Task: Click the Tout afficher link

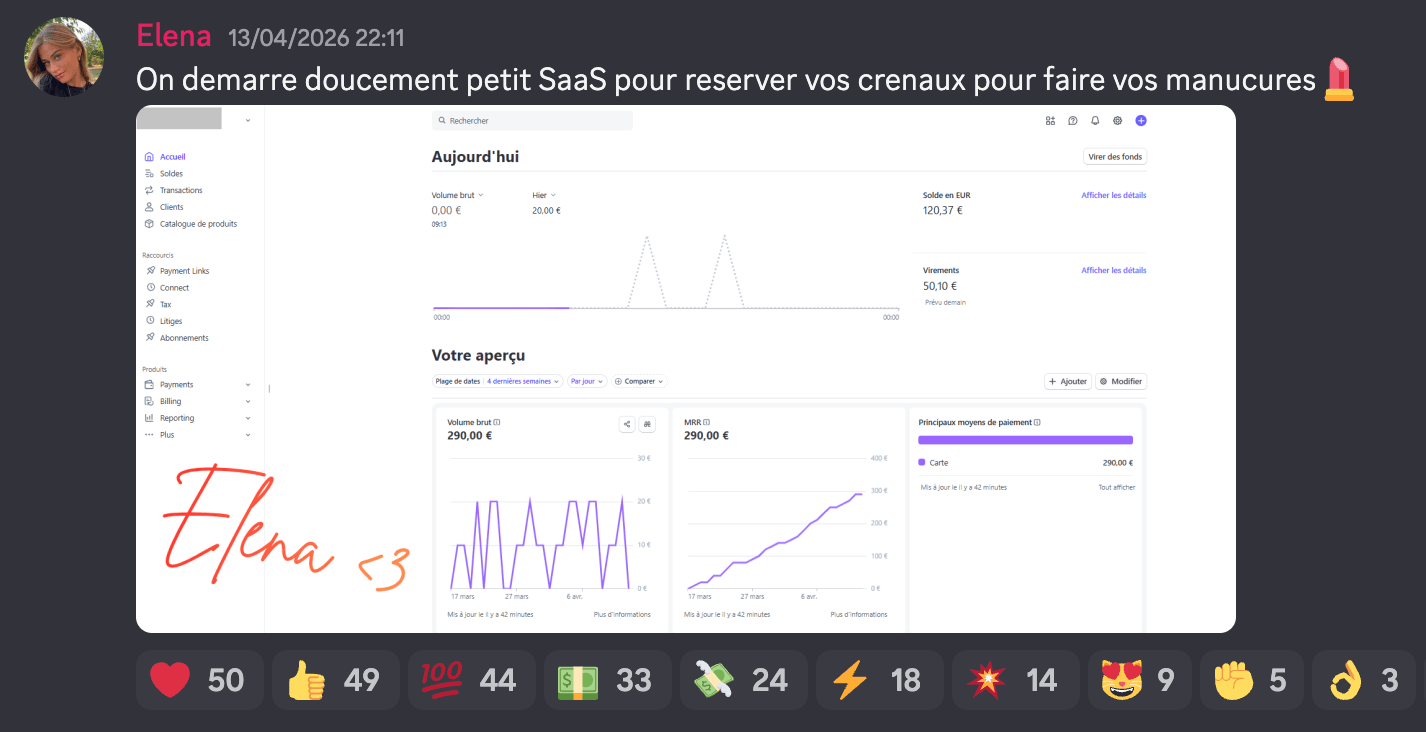Action: coord(1117,487)
